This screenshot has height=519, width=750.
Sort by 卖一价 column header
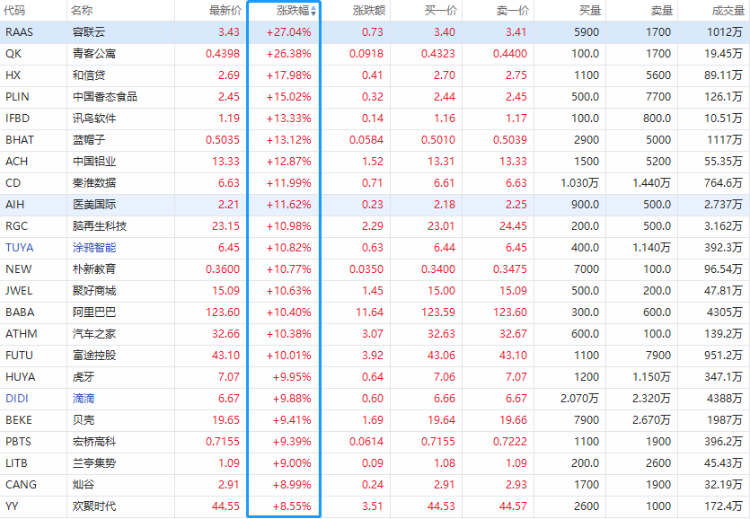click(513, 11)
